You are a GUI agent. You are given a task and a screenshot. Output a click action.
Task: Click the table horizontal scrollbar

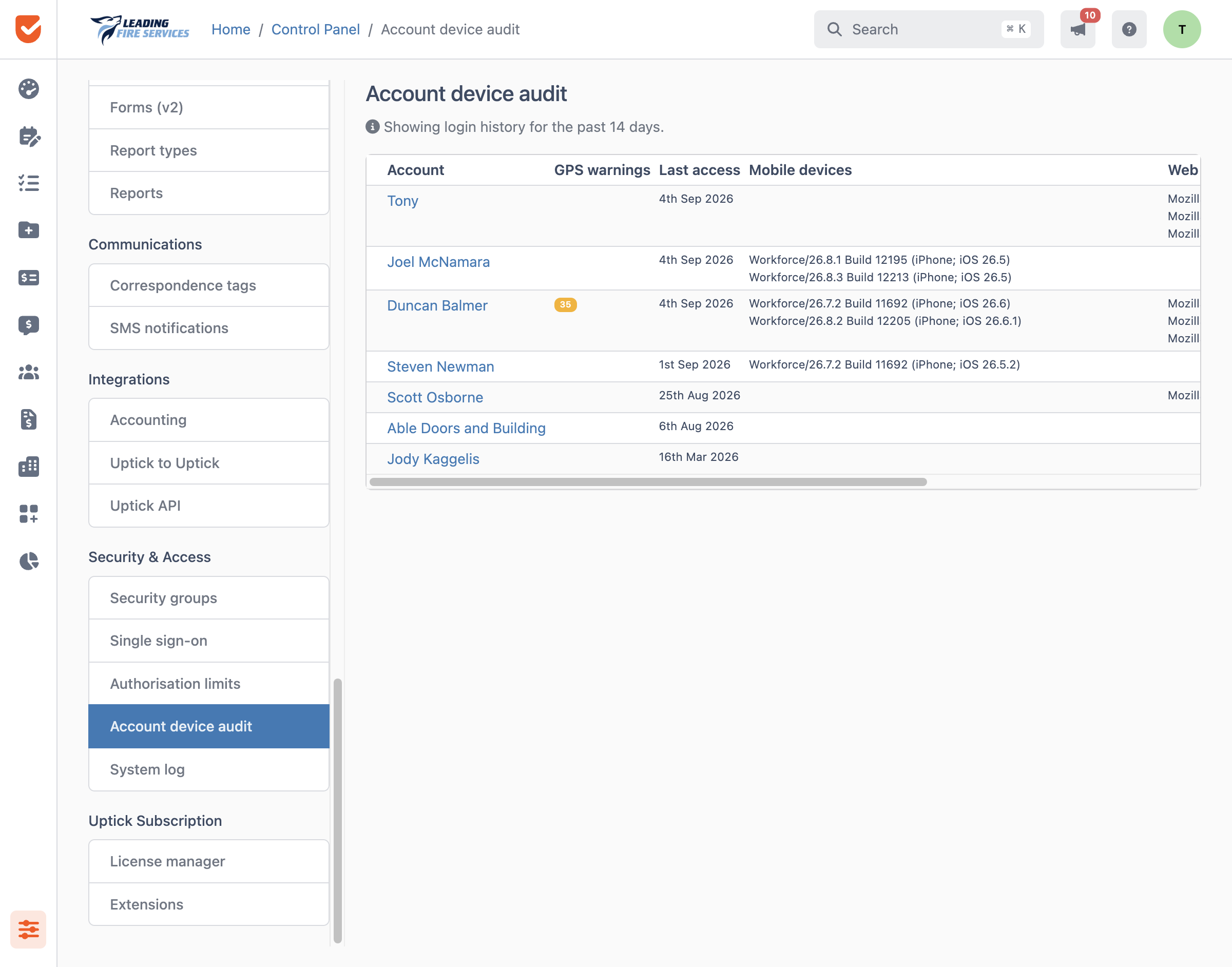pyautogui.click(x=648, y=482)
